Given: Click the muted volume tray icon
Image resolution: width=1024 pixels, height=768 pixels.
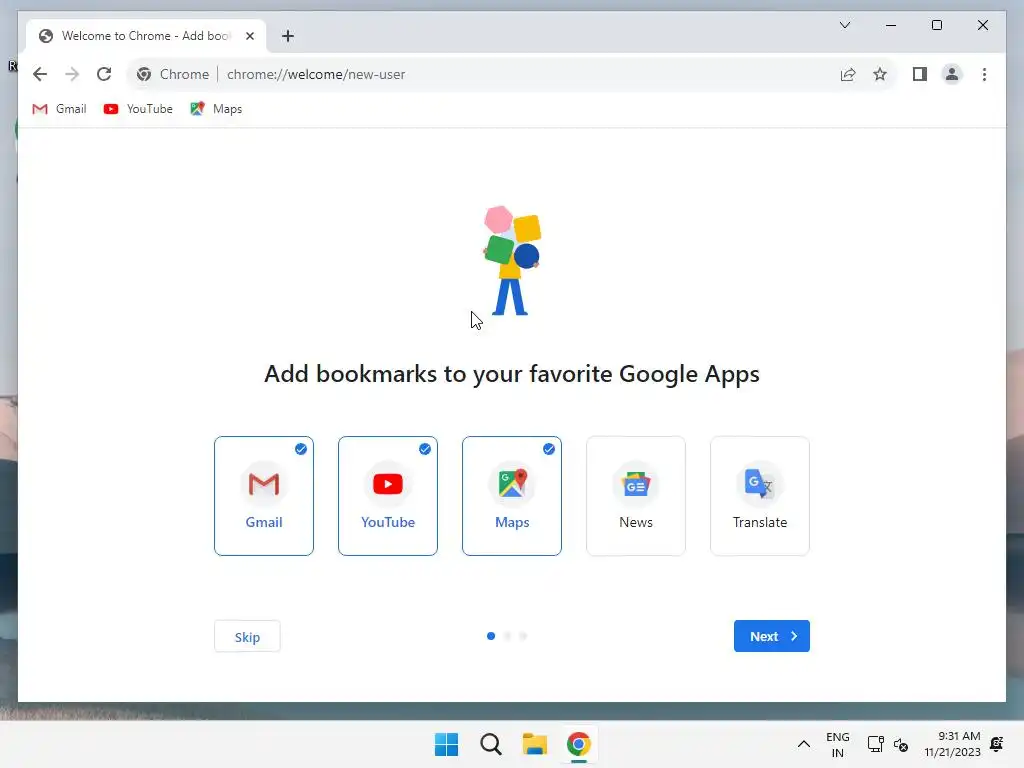Looking at the screenshot, I should coord(901,744).
